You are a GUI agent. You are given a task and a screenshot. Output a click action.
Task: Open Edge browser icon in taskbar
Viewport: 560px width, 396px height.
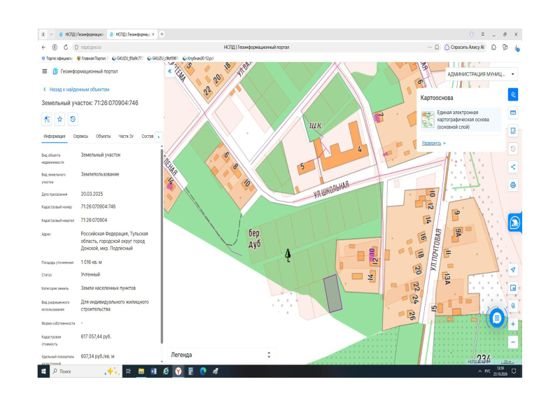[203, 372]
